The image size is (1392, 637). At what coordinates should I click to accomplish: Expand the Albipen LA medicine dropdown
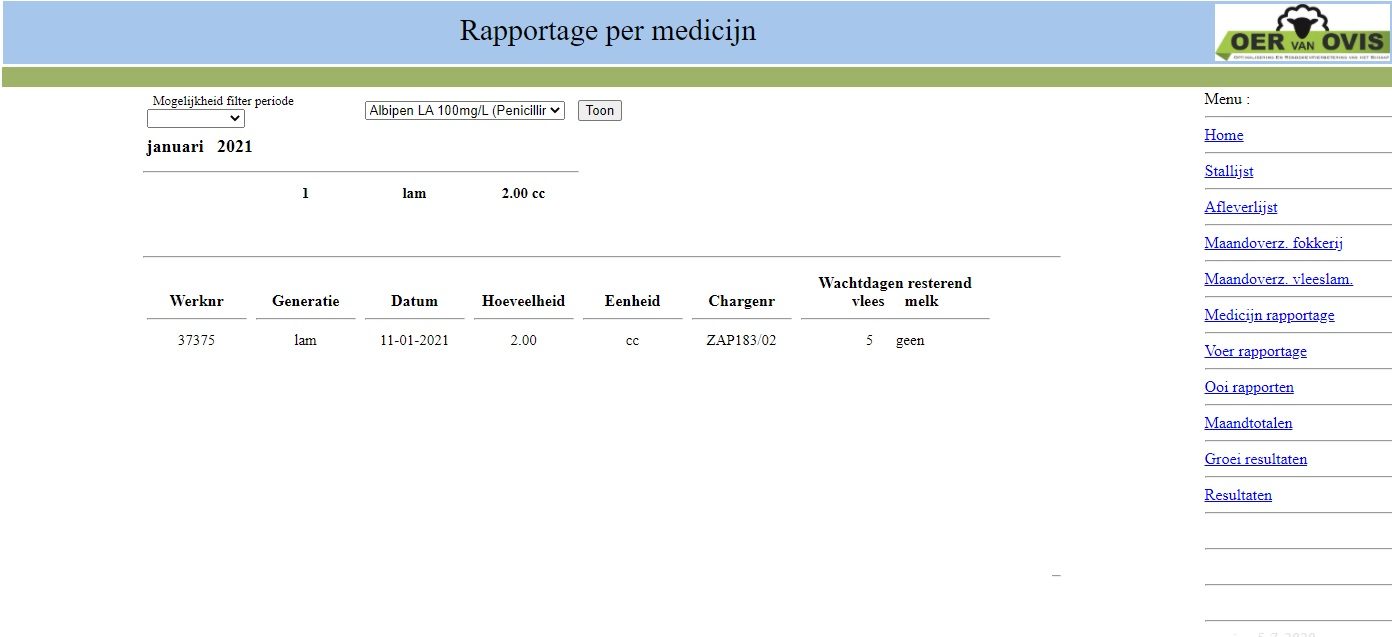[x=465, y=111]
